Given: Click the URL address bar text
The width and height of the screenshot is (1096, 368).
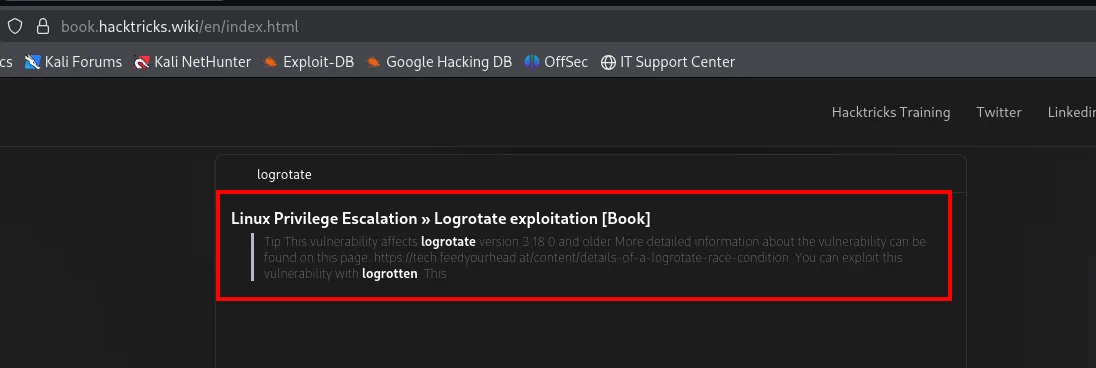Looking at the screenshot, I should pos(180,27).
